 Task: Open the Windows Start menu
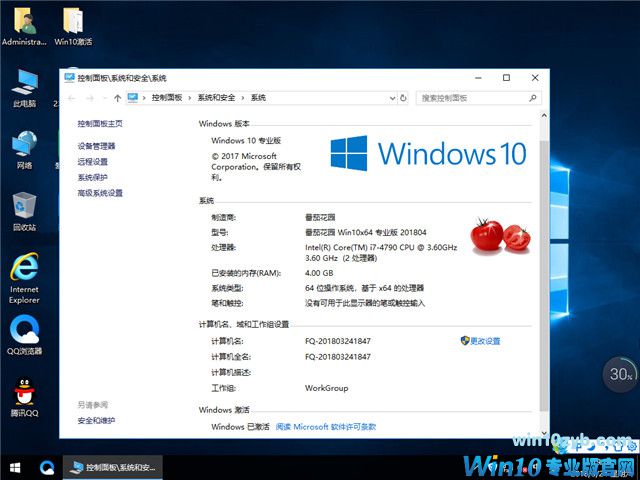pos(15,468)
